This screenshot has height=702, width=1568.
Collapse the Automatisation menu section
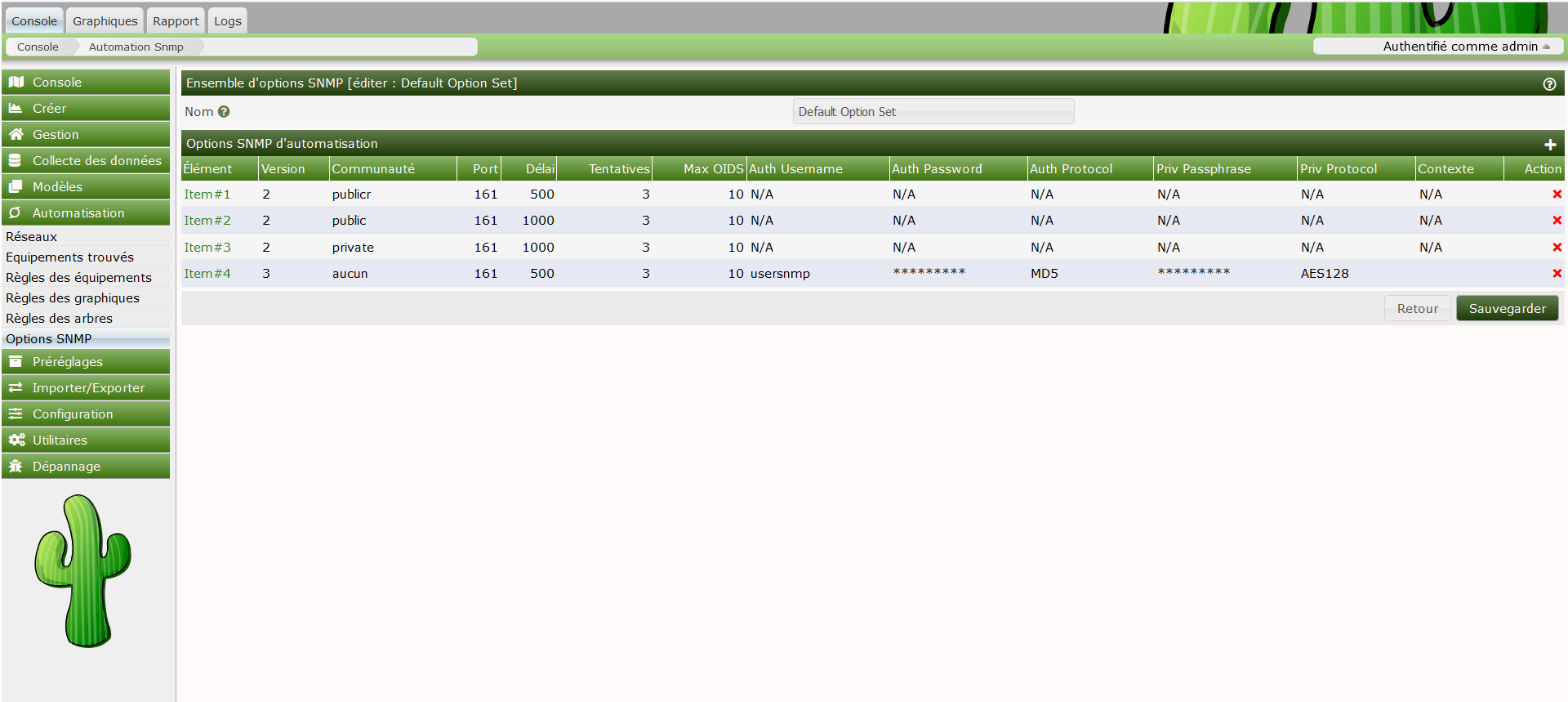coord(86,213)
